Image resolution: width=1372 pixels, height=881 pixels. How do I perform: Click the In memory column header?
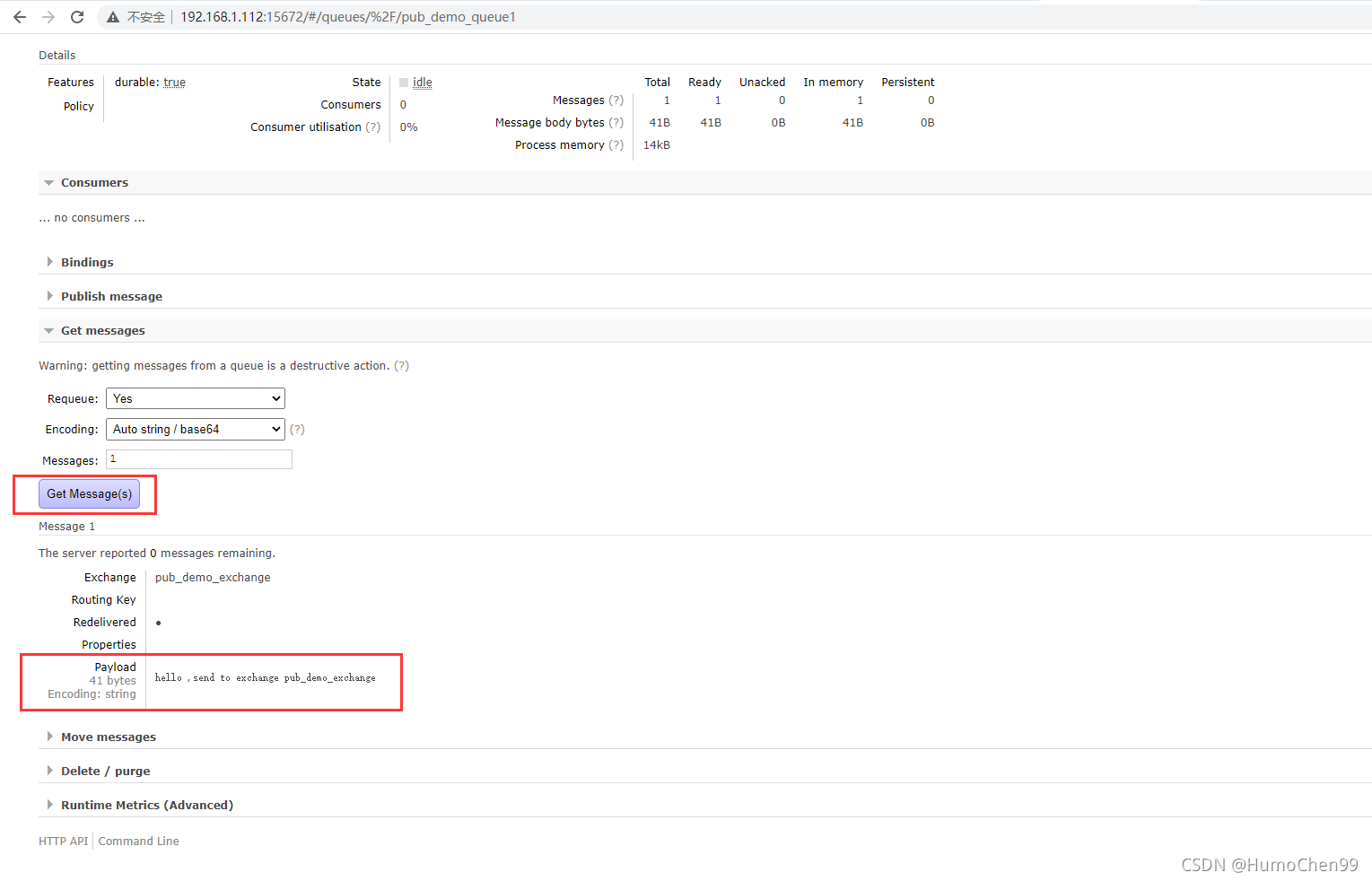(834, 83)
